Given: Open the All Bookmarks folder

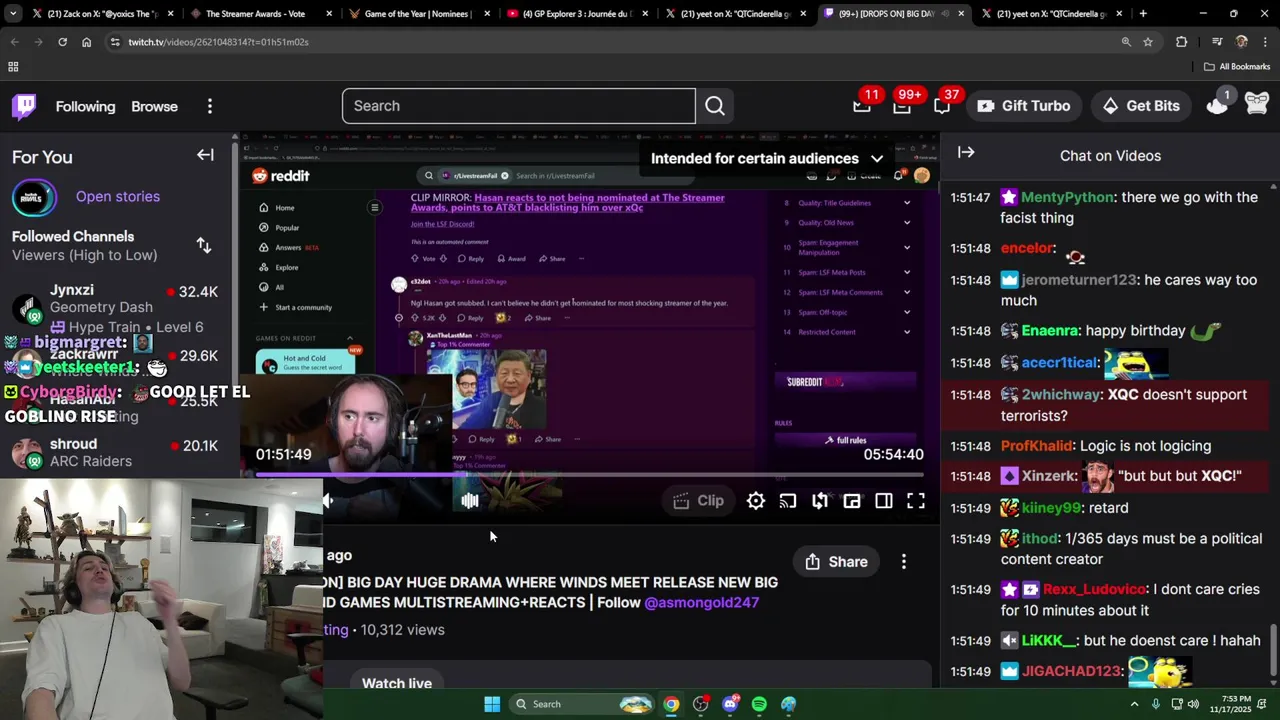Looking at the screenshot, I should [1237, 67].
